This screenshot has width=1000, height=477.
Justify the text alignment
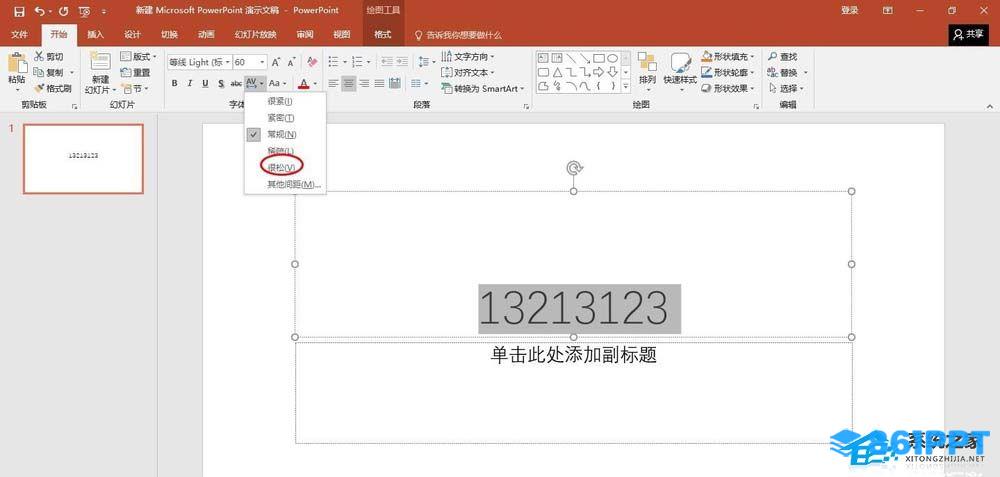(379, 84)
